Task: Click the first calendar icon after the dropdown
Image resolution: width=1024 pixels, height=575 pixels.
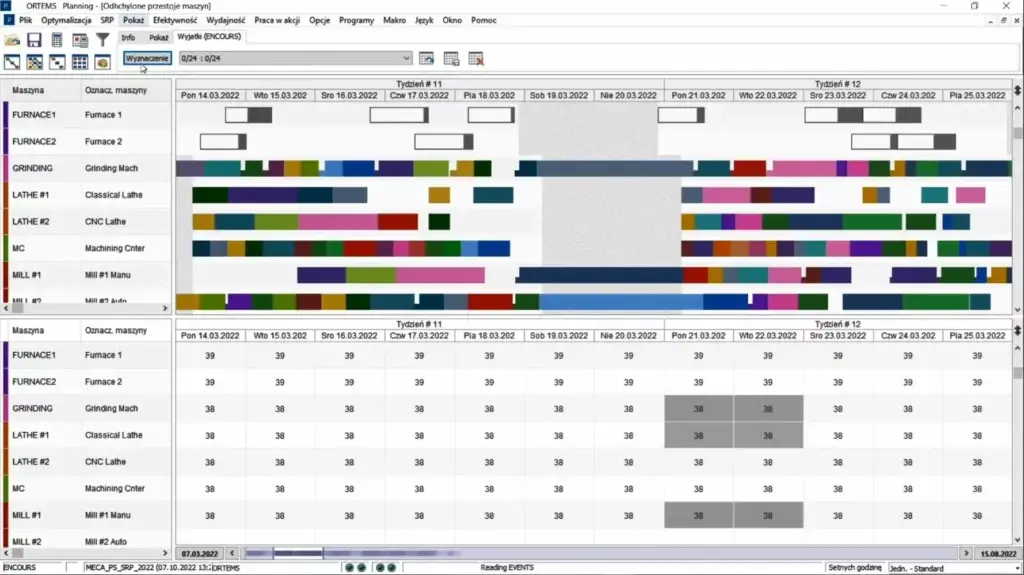Action: [427, 58]
